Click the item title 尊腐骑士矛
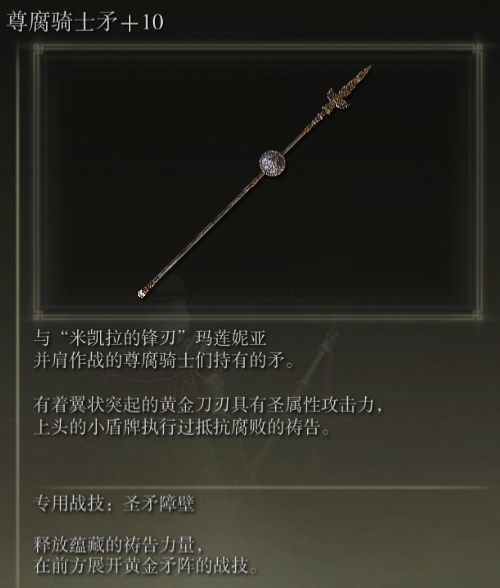 coord(62,22)
